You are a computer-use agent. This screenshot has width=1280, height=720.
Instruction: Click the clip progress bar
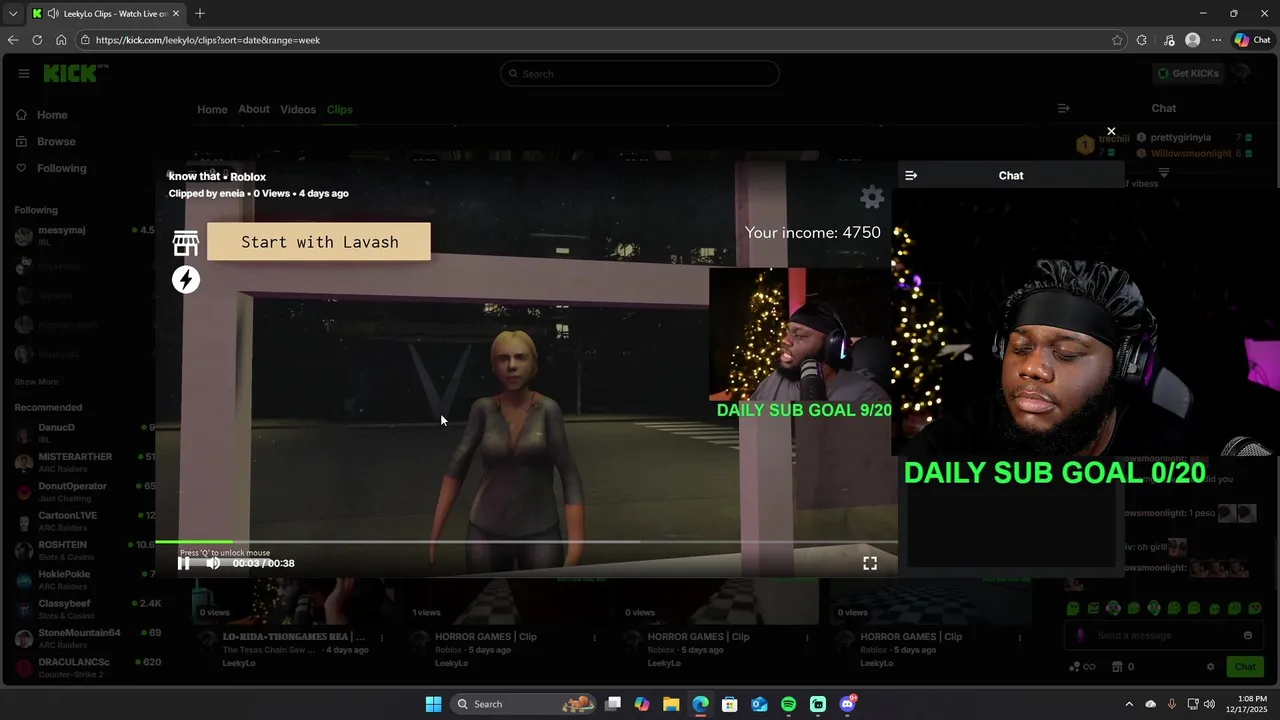pos(526,542)
